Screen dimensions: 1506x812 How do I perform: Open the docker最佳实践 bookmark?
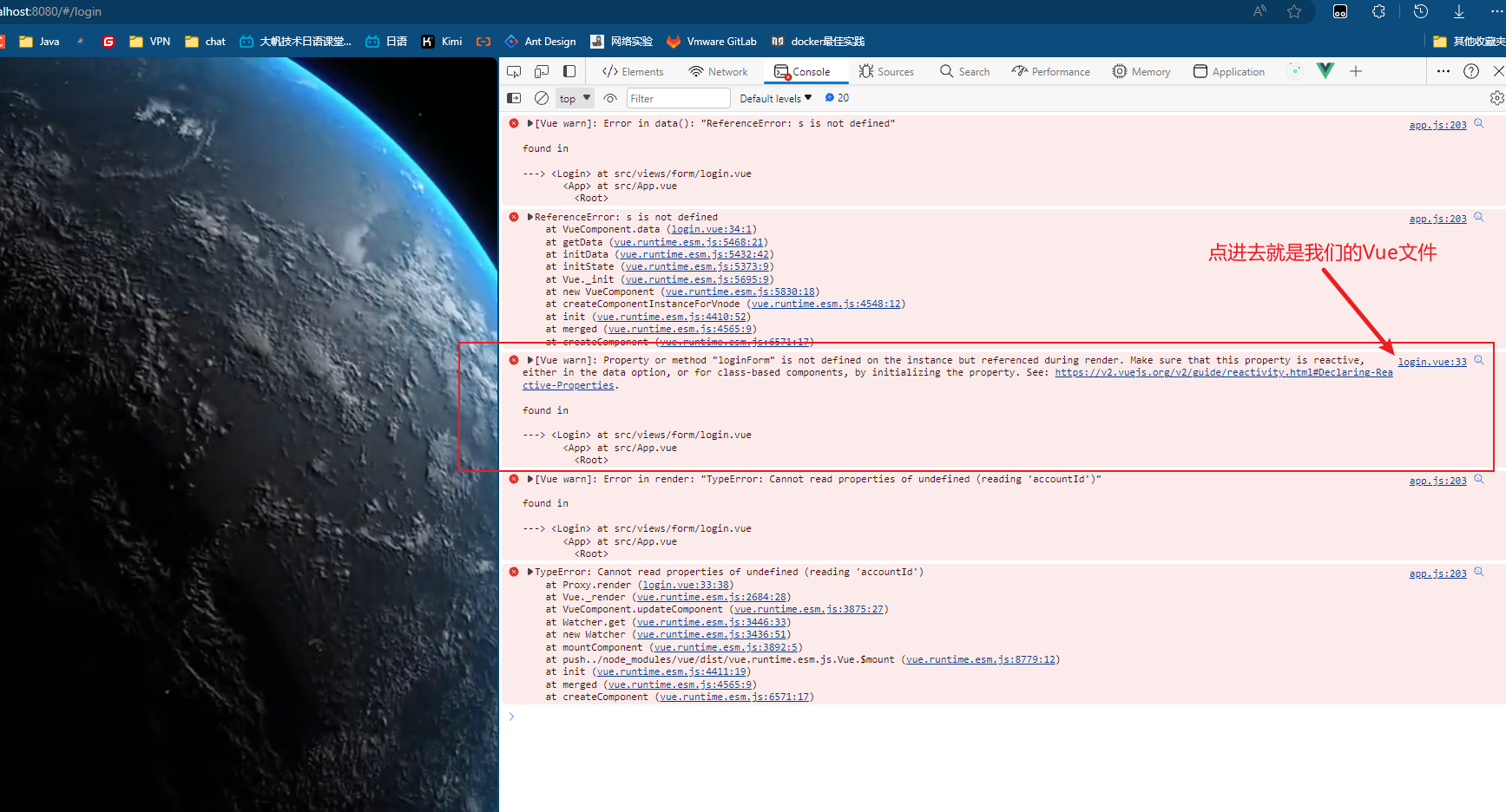(818, 41)
